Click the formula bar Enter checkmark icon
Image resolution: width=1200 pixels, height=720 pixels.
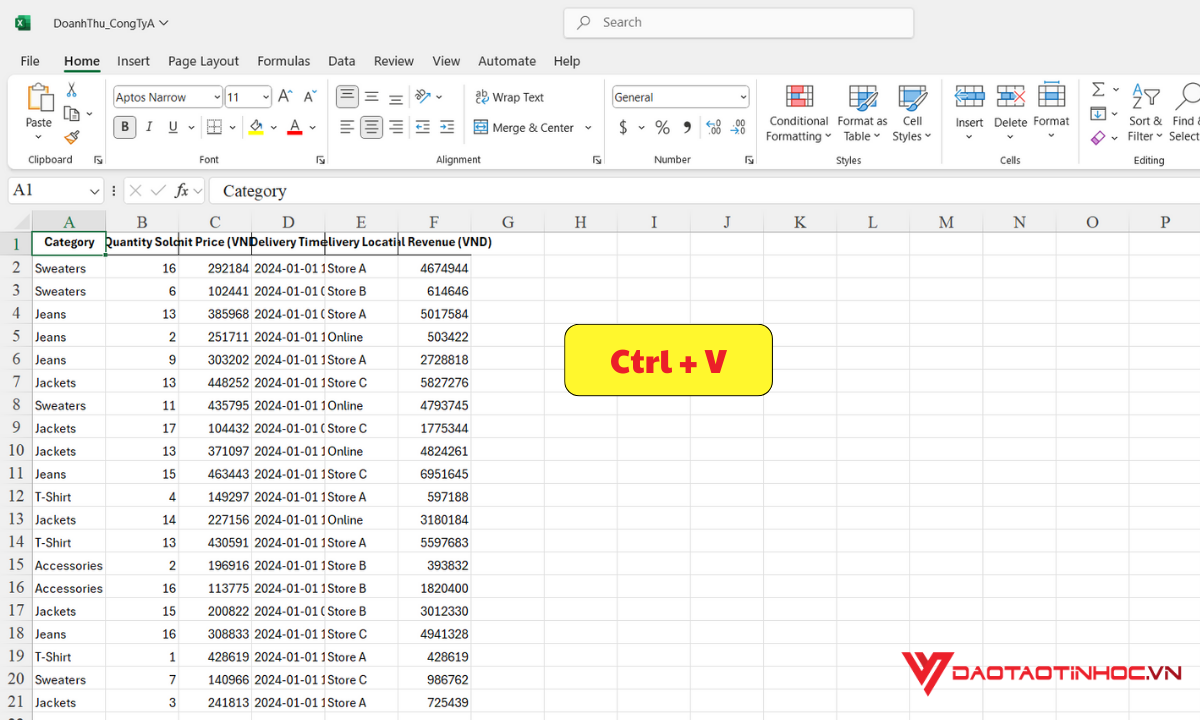click(x=158, y=190)
